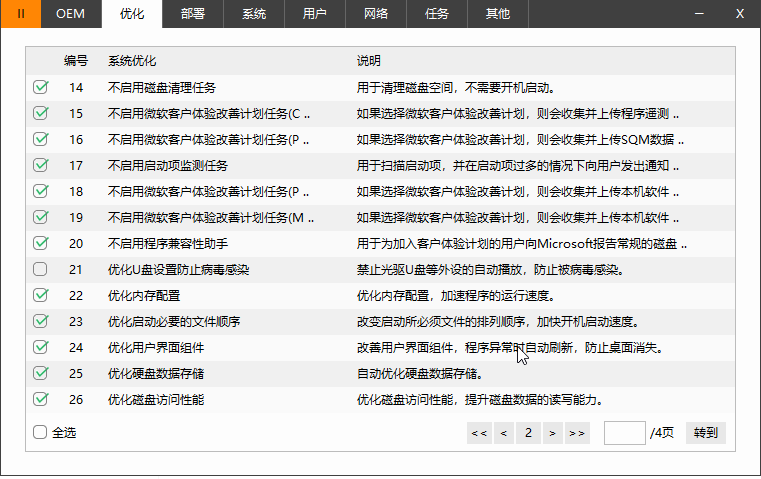Go to previous page with < arrow
This screenshot has height=479, width=761.
(x=503, y=433)
